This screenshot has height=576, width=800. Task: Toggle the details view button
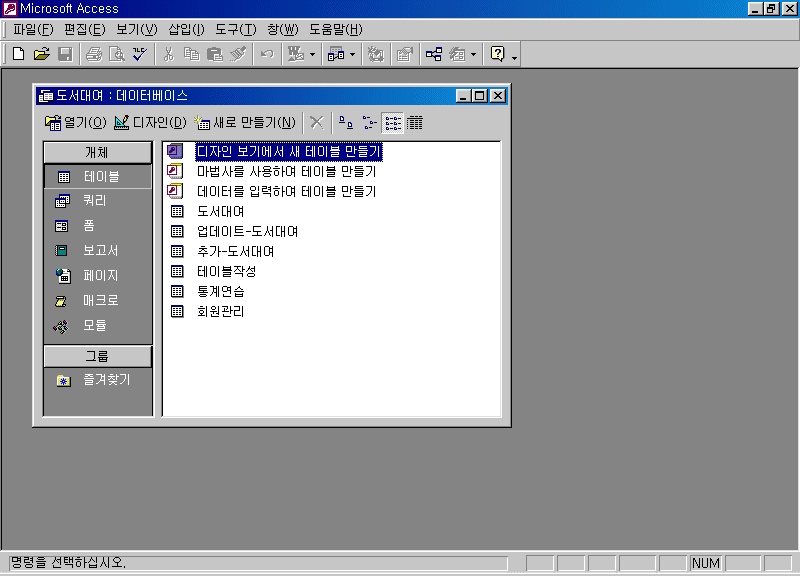(414, 123)
